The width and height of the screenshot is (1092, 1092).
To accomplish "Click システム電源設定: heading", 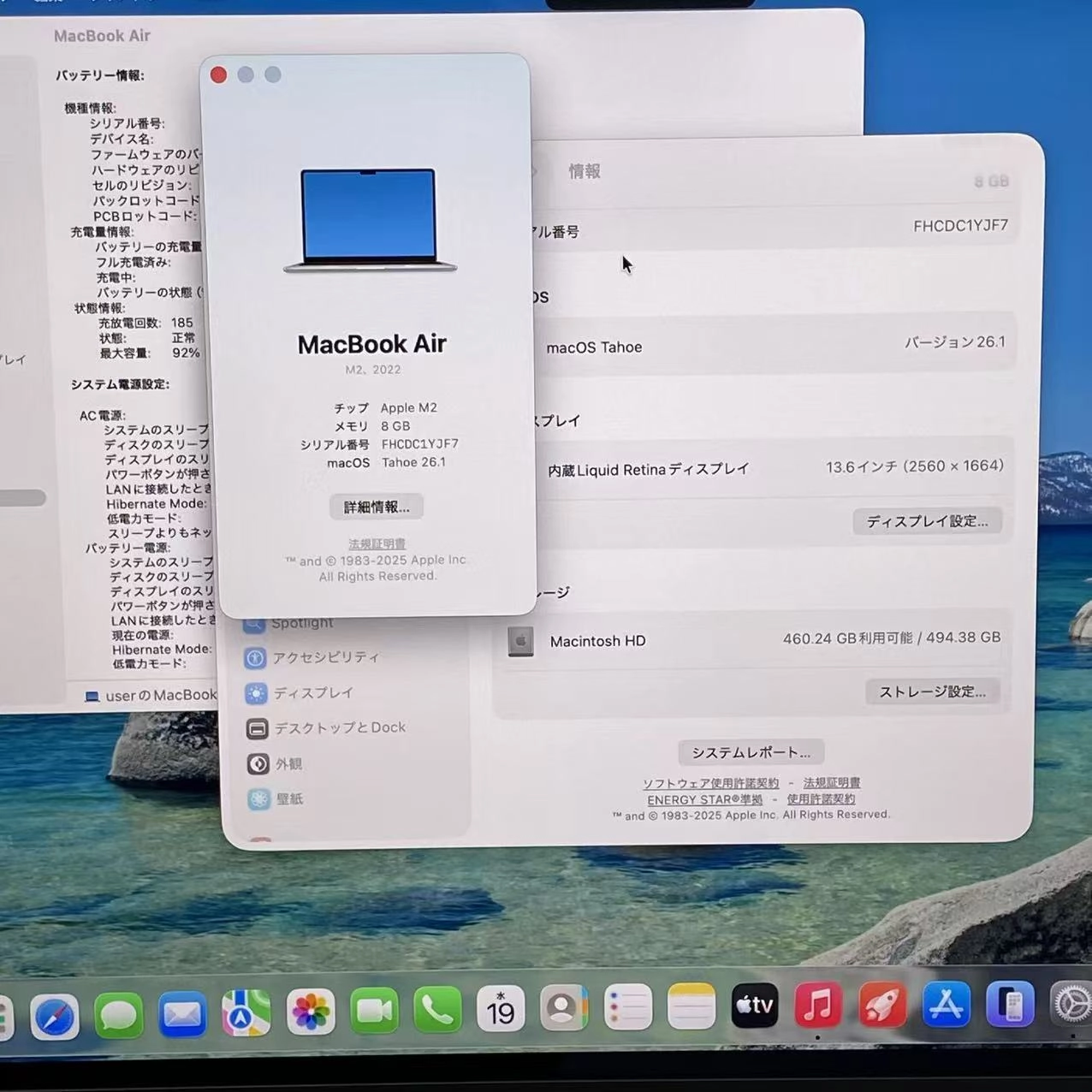I will 120,384.
